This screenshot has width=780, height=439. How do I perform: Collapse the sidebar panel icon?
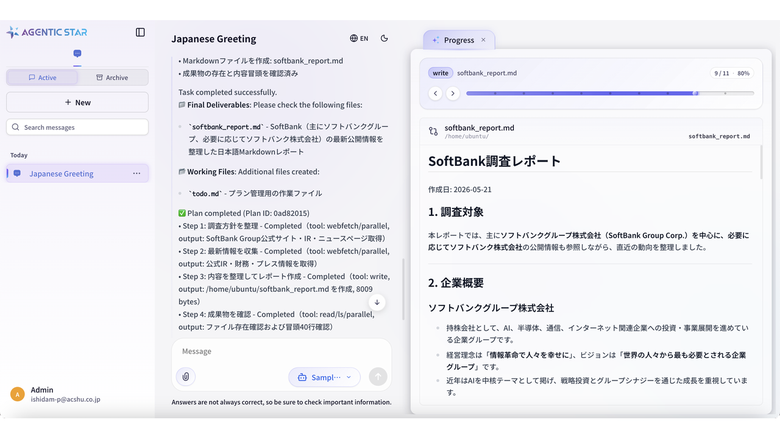(x=140, y=32)
